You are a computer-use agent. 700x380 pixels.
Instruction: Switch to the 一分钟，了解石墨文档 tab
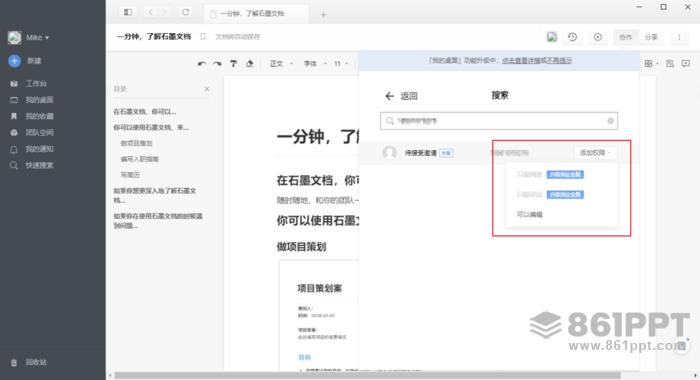pyautogui.click(x=256, y=14)
